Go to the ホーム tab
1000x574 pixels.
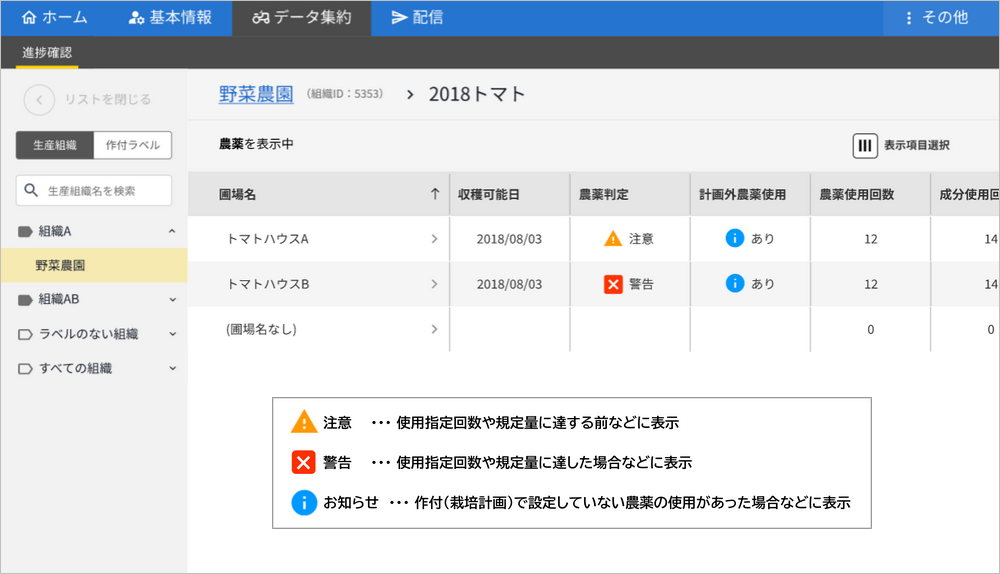[x=54, y=18]
